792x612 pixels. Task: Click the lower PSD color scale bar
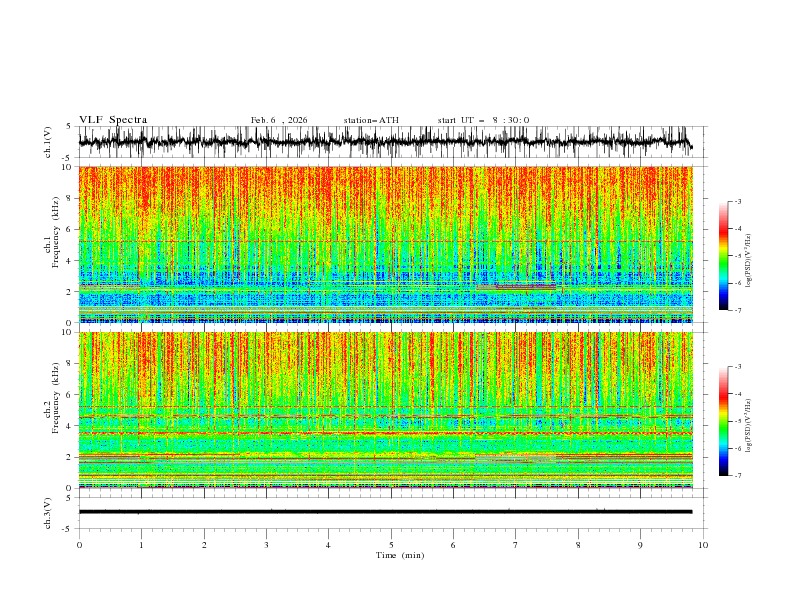coord(723,421)
